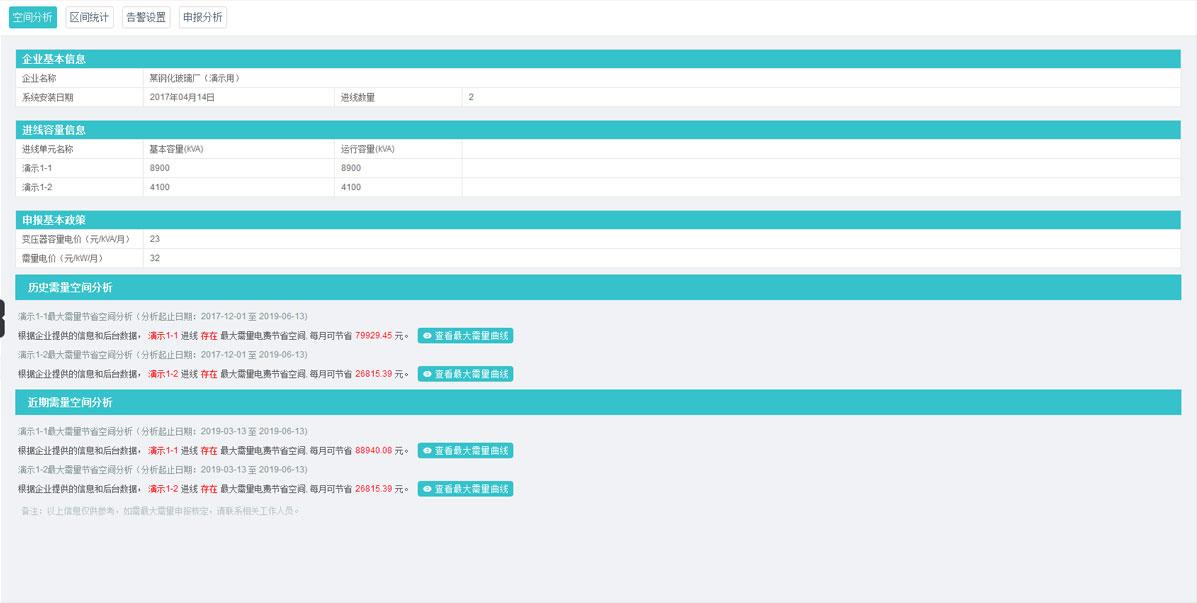Click the 近期需量空间分析 section header
This screenshot has height=603, width=1197.
pyautogui.click(x=70, y=403)
